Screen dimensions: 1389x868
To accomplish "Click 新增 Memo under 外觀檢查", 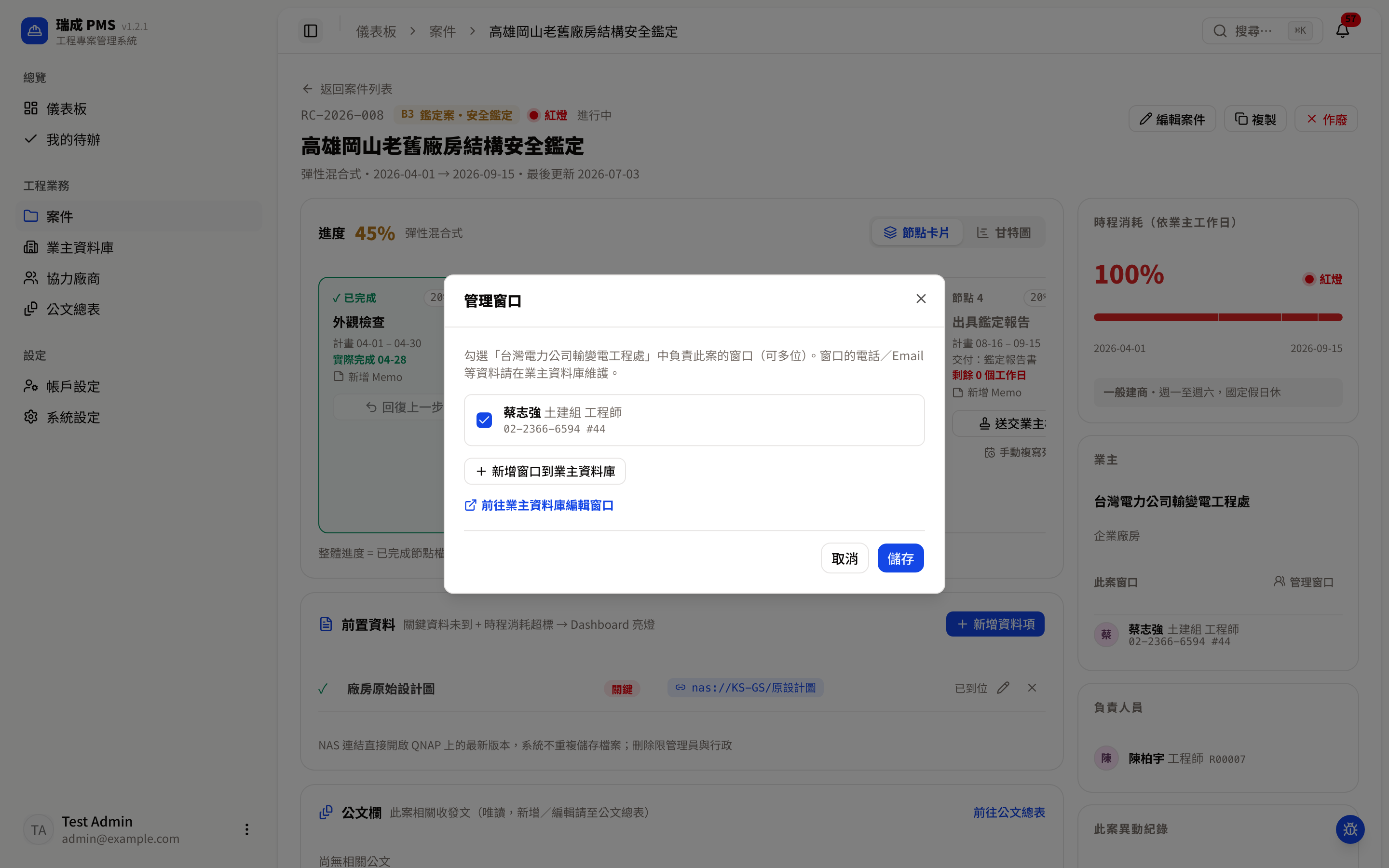I will 368,377.
